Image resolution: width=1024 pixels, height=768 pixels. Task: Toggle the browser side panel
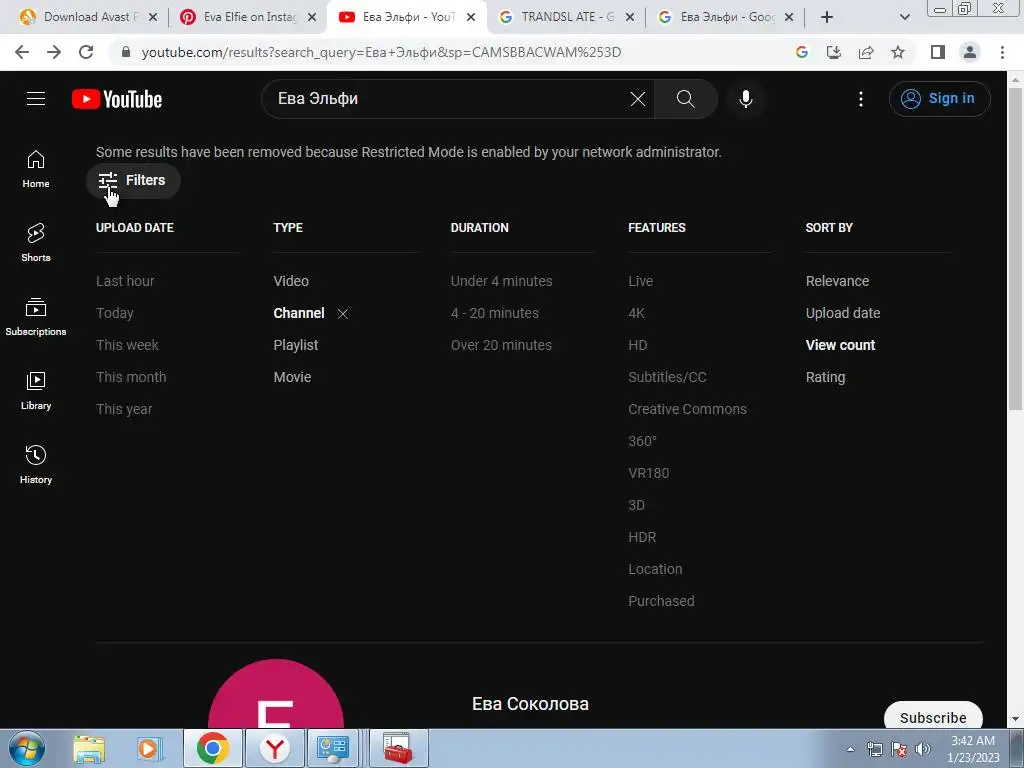point(938,52)
